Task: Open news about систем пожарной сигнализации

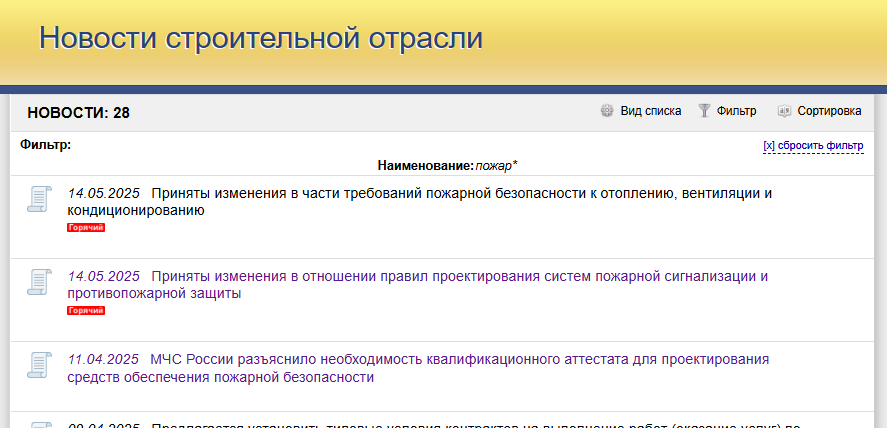Action: coord(417,285)
